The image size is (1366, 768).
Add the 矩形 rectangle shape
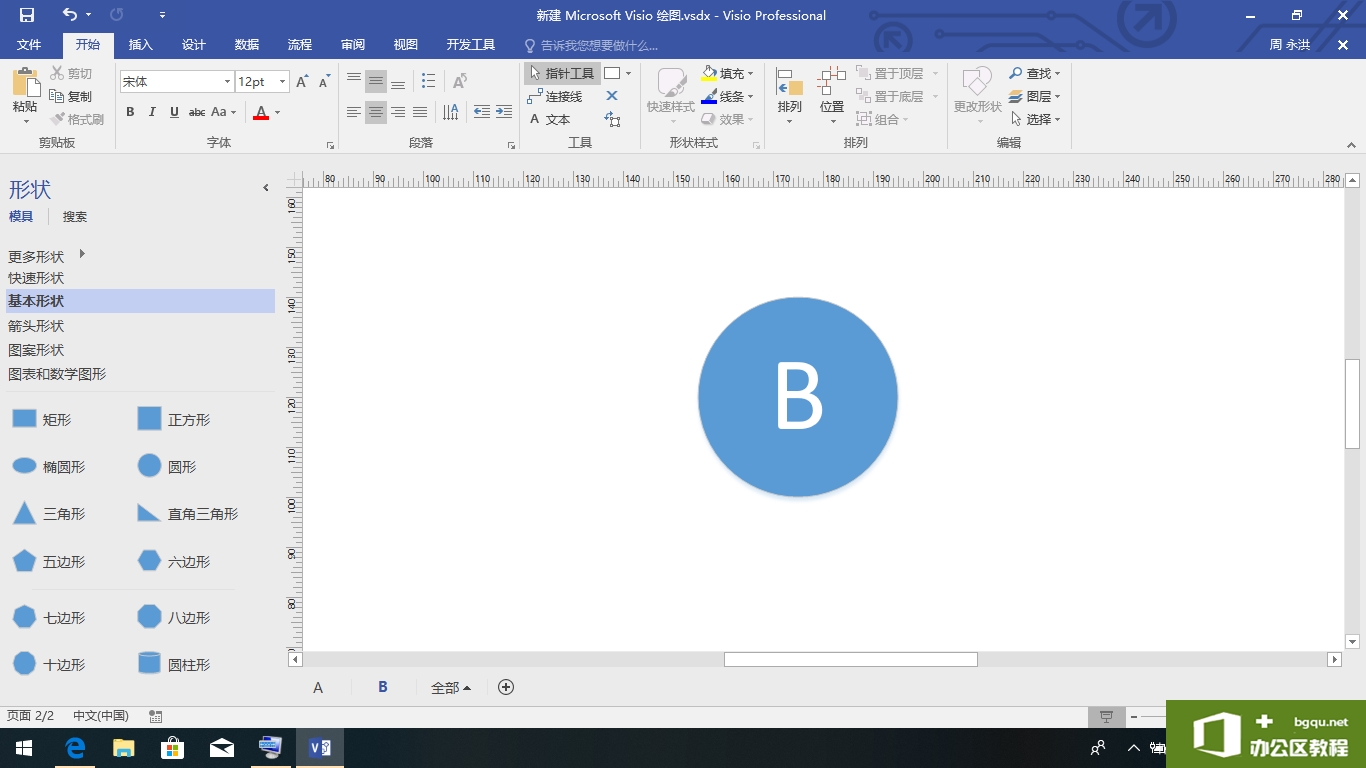coord(41,420)
